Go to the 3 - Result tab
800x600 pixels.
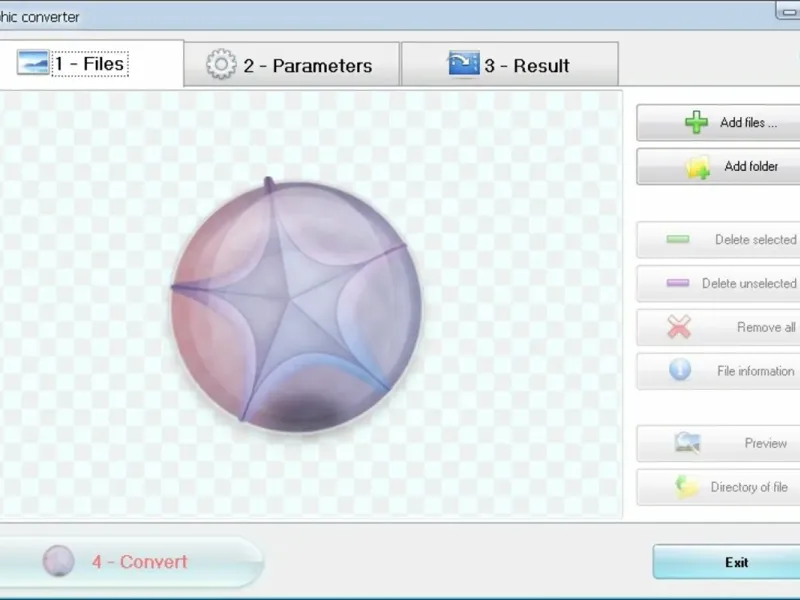(510, 64)
